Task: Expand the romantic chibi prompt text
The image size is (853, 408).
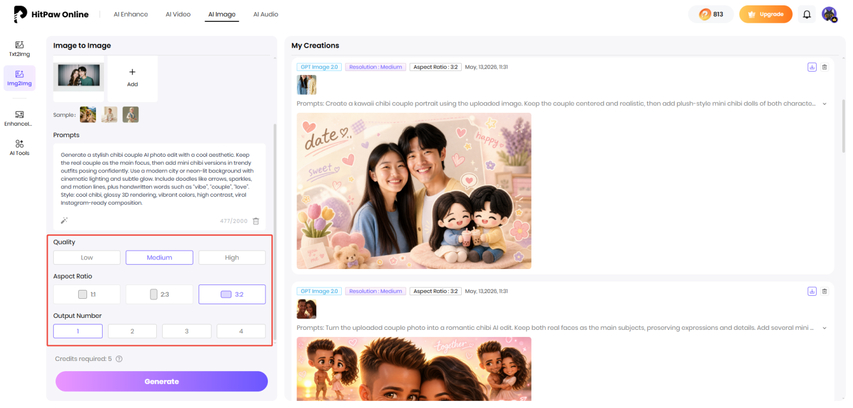Action: pyautogui.click(x=825, y=328)
